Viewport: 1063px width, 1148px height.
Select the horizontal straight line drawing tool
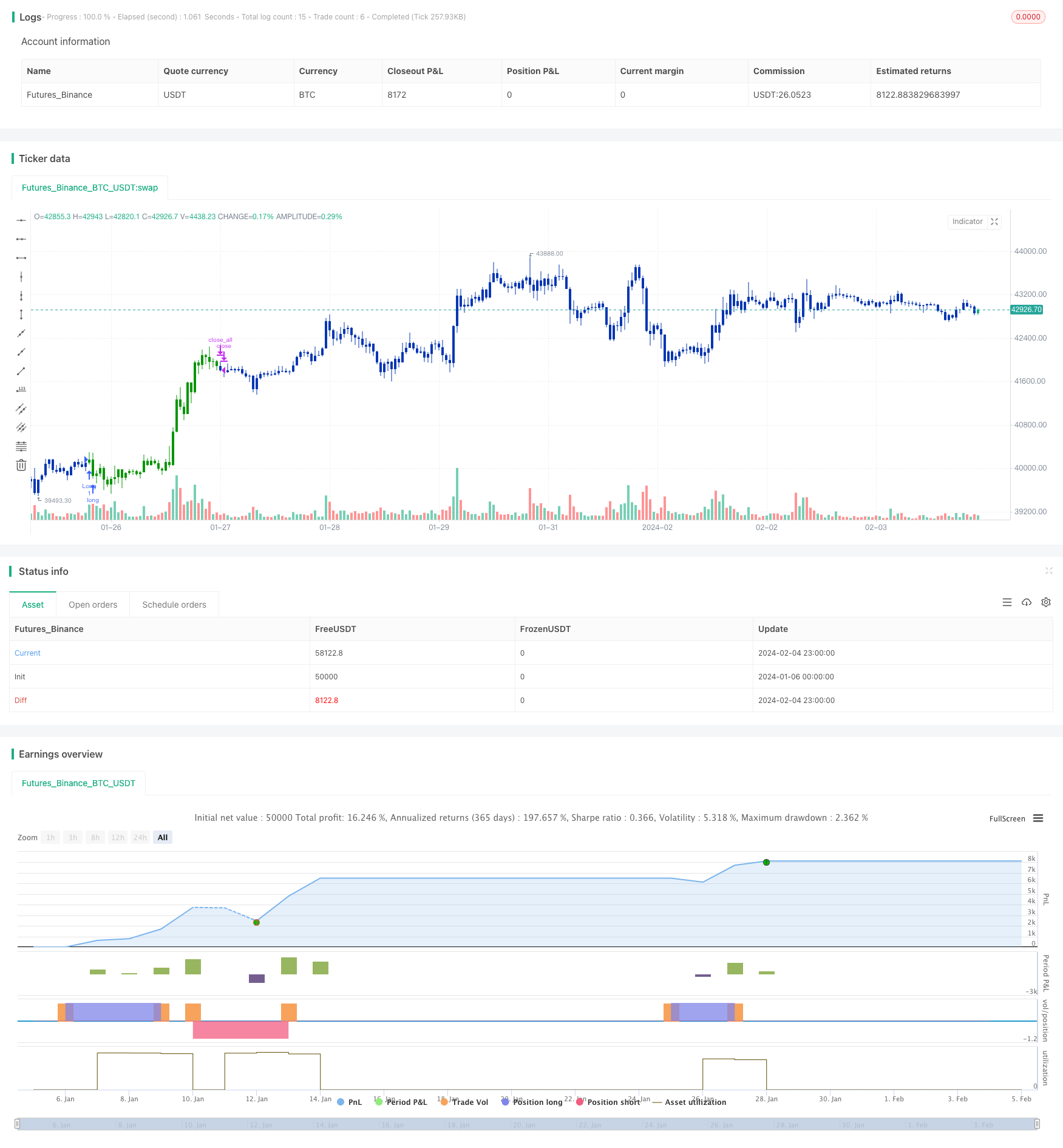21,220
